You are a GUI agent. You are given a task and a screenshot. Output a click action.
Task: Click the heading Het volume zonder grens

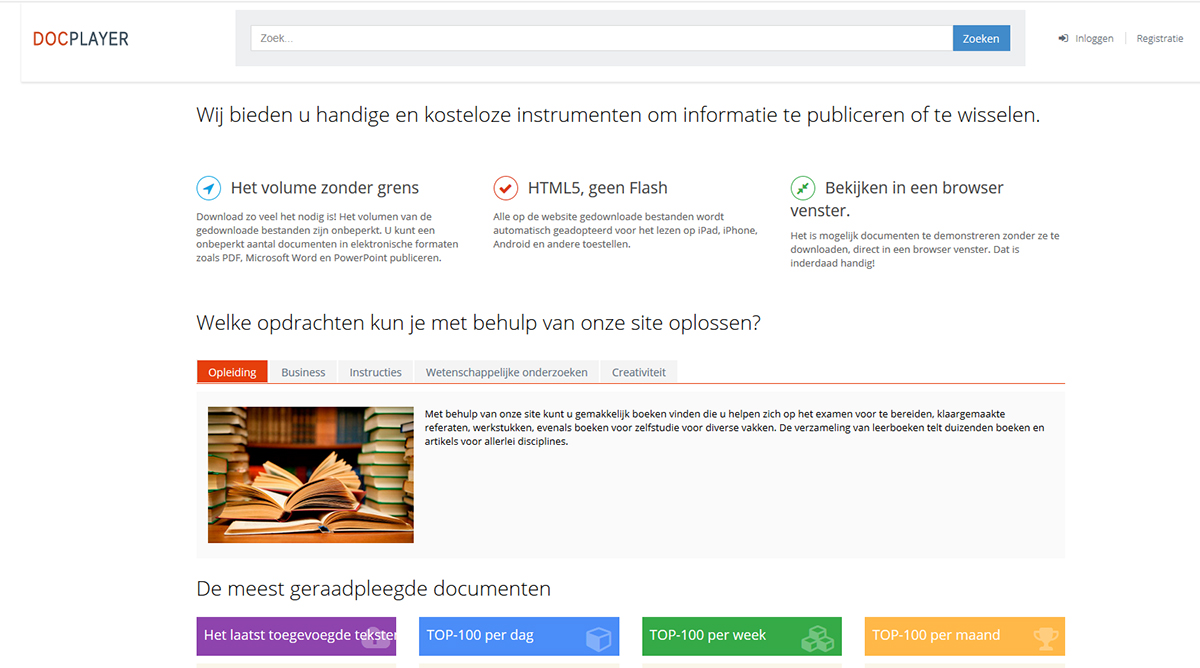click(325, 188)
